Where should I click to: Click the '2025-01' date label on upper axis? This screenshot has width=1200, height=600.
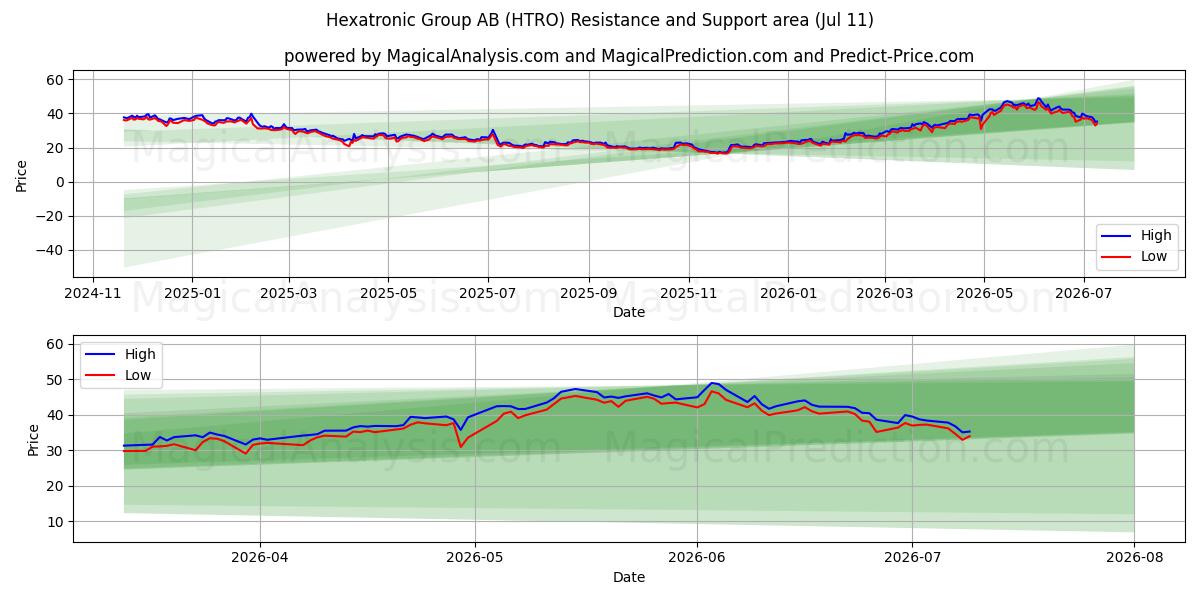192,294
